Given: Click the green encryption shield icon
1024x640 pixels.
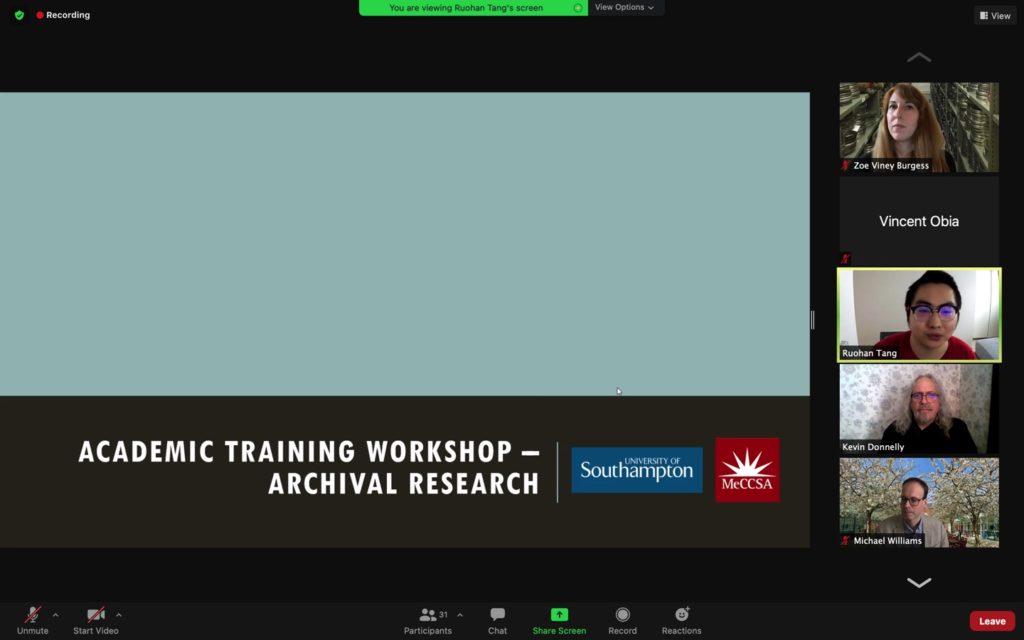Looking at the screenshot, I should click(19, 15).
